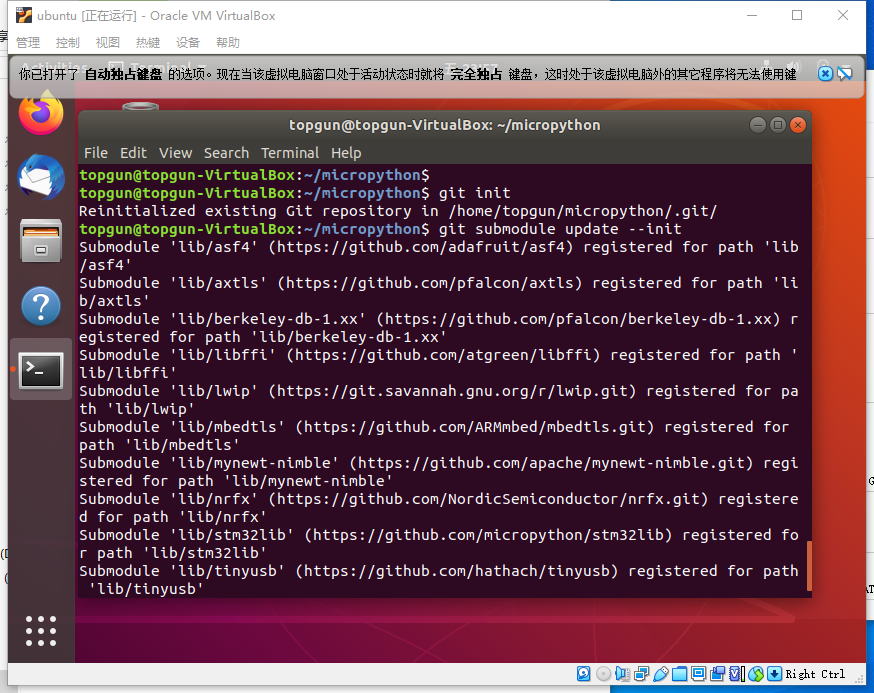Open the 设备 menu in VirtualBox
This screenshot has width=874, height=693.
coord(188,42)
